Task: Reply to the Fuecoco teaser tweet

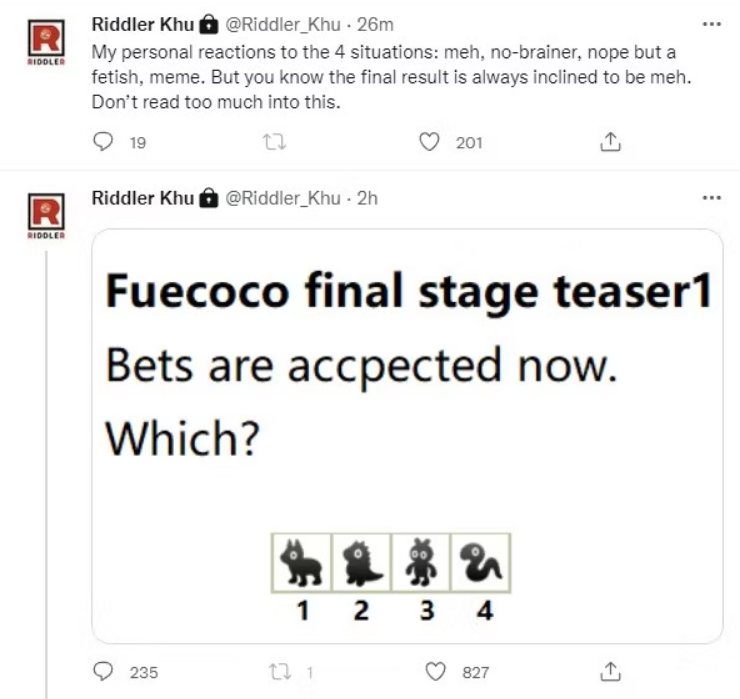Action: pyautogui.click(x=105, y=673)
